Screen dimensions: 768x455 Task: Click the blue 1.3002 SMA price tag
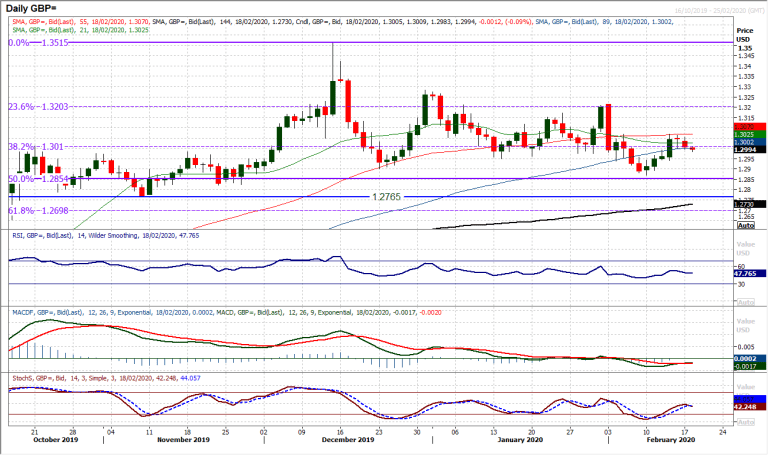click(x=750, y=142)
